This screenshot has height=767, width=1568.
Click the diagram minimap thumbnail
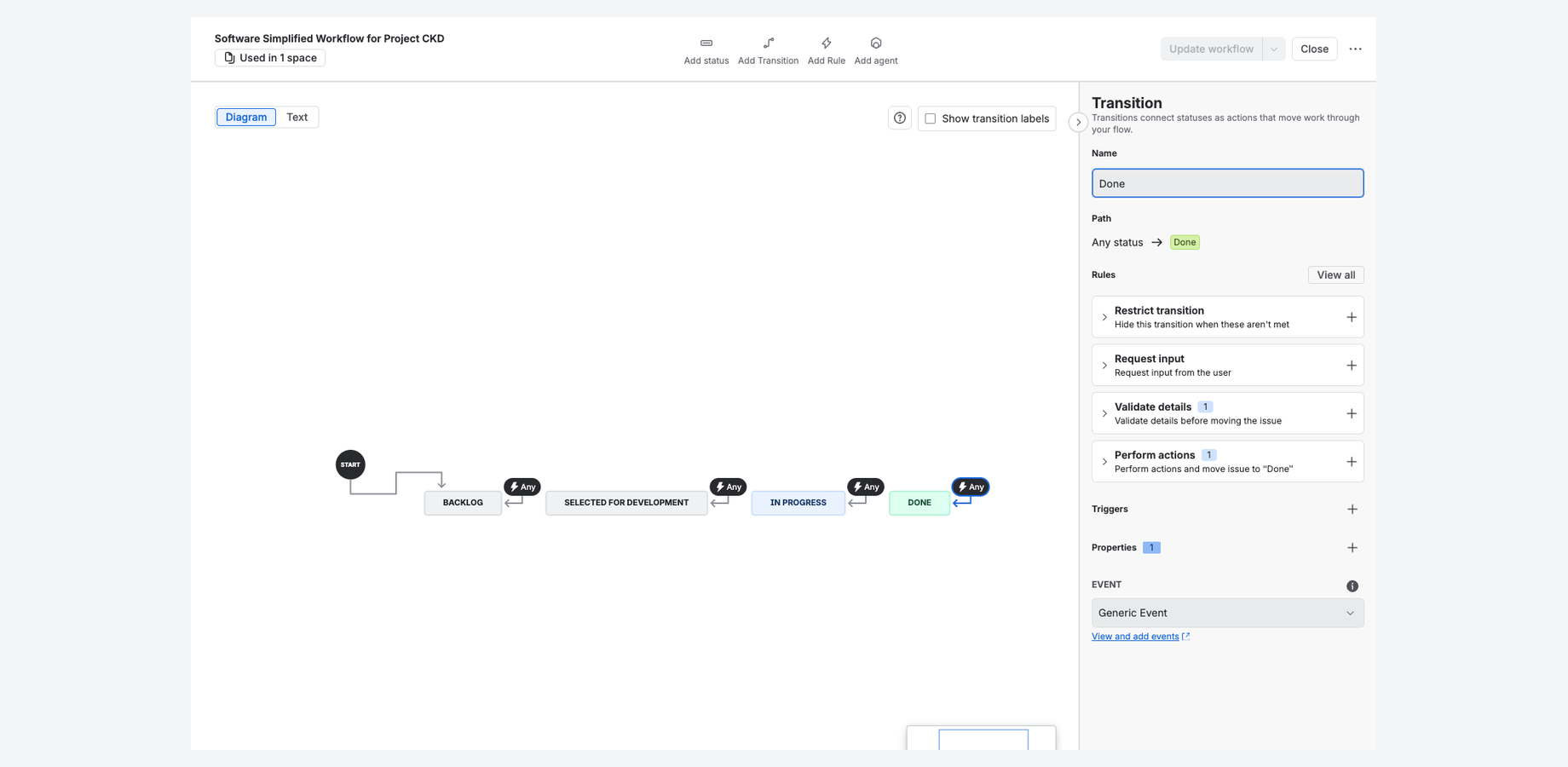(x=982, y=738)
